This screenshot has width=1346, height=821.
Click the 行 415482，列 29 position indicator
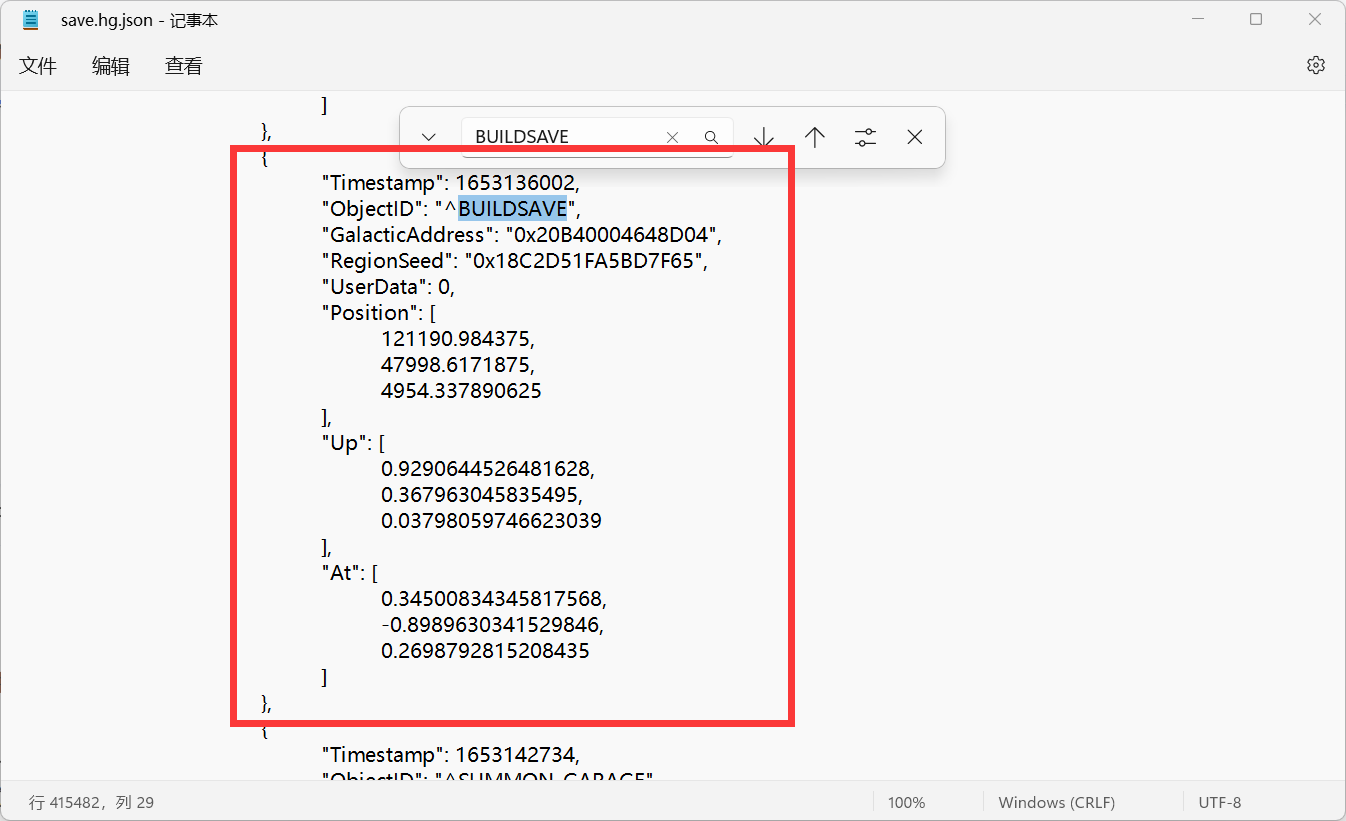91,802
